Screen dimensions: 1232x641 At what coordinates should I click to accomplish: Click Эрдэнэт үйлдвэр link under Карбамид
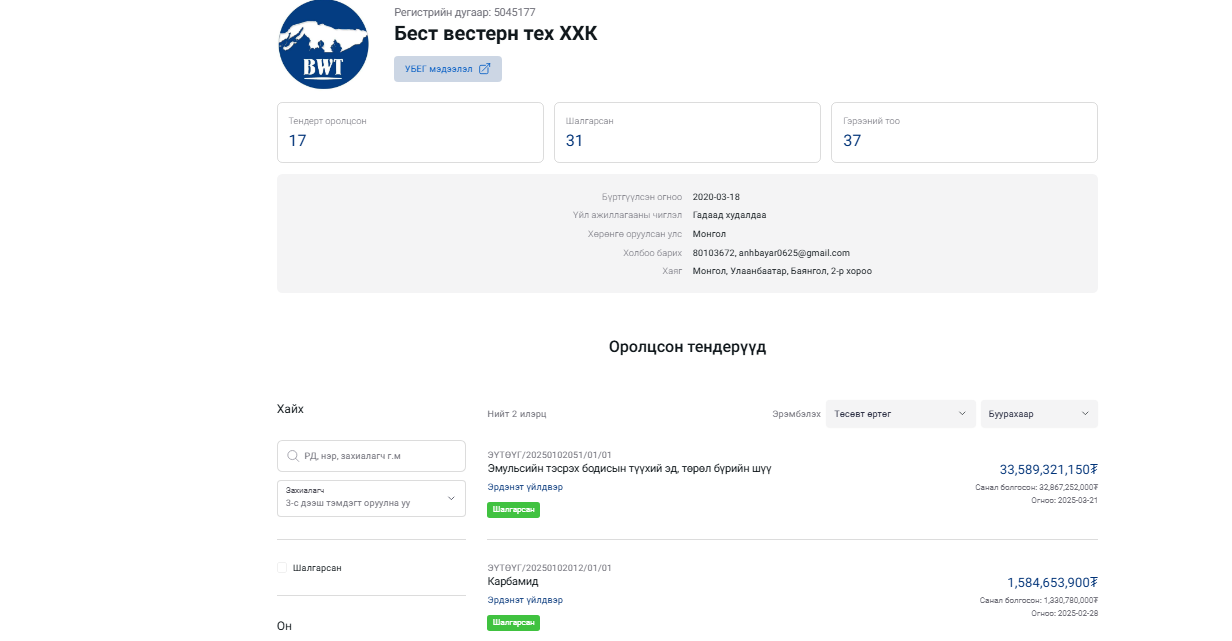[x=525, y=600]
